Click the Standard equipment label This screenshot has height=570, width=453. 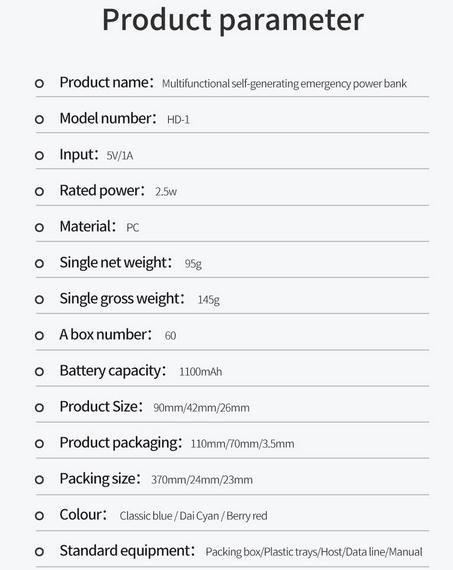(127, 551)
